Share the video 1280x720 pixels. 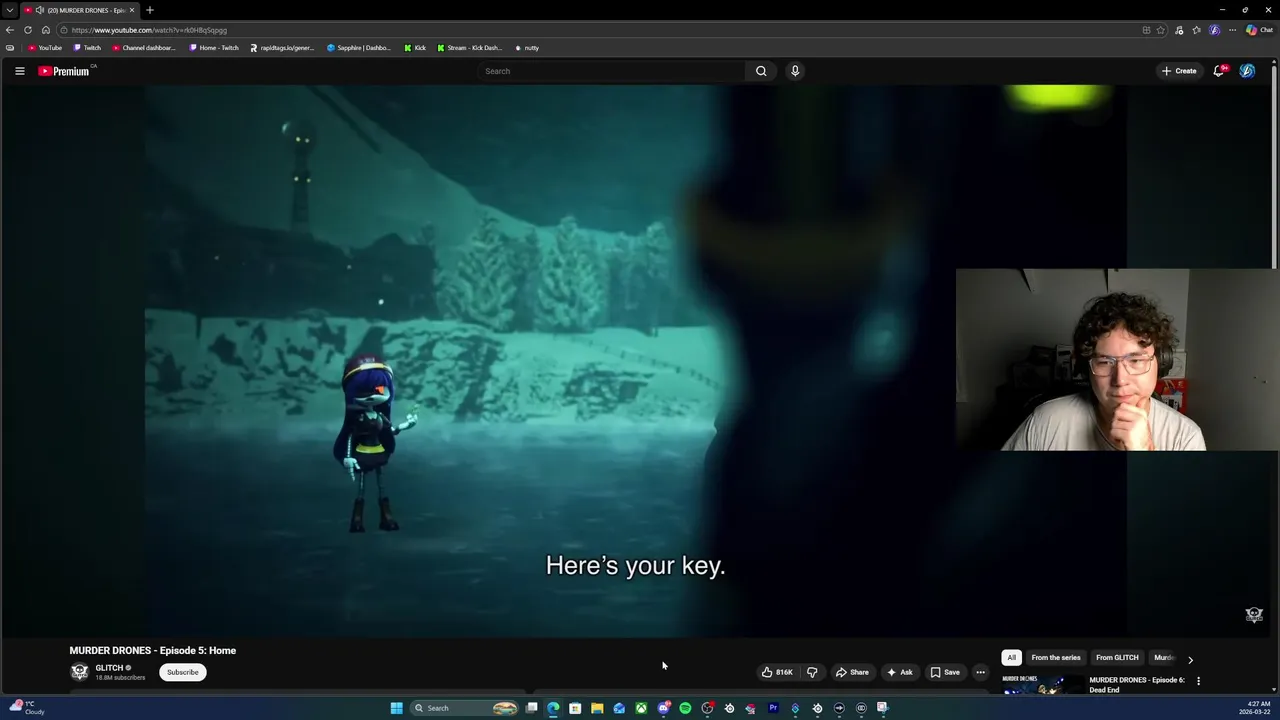coord(852,672)
